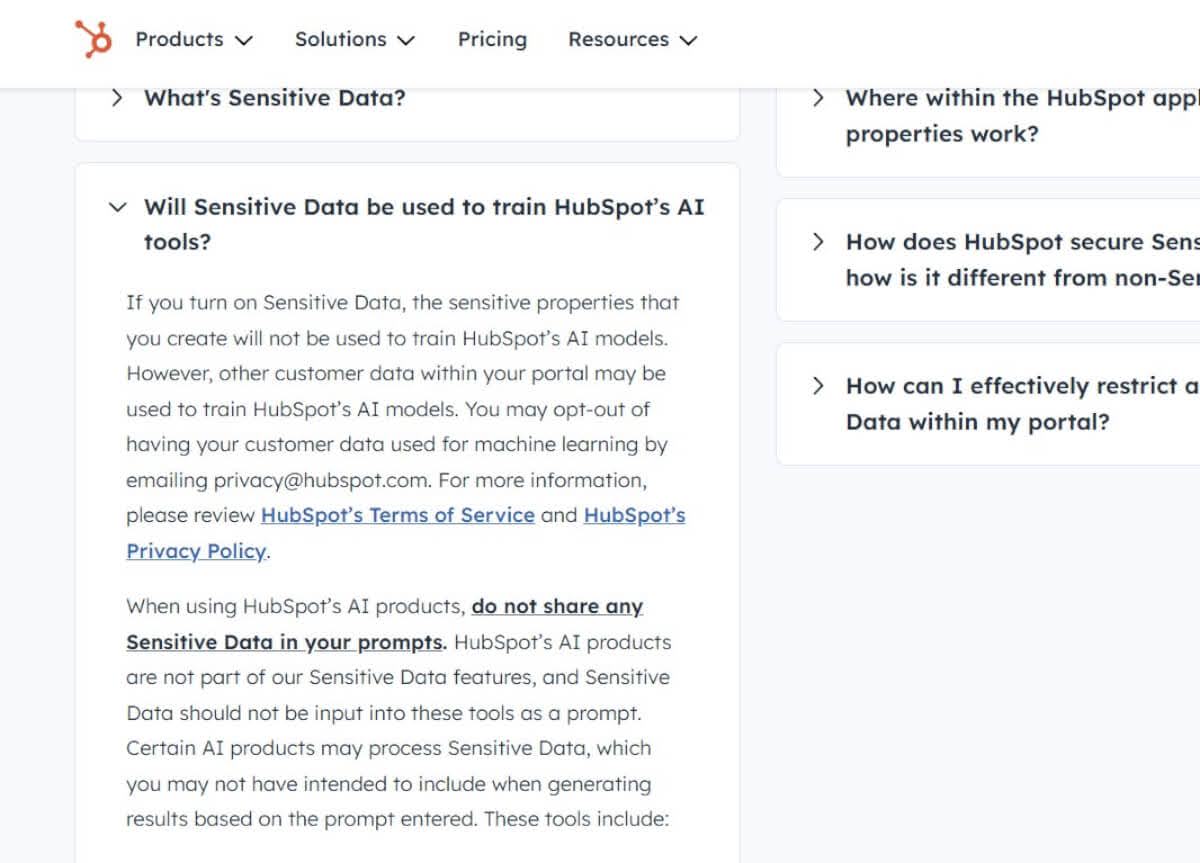Open the Resources menu

618,39
